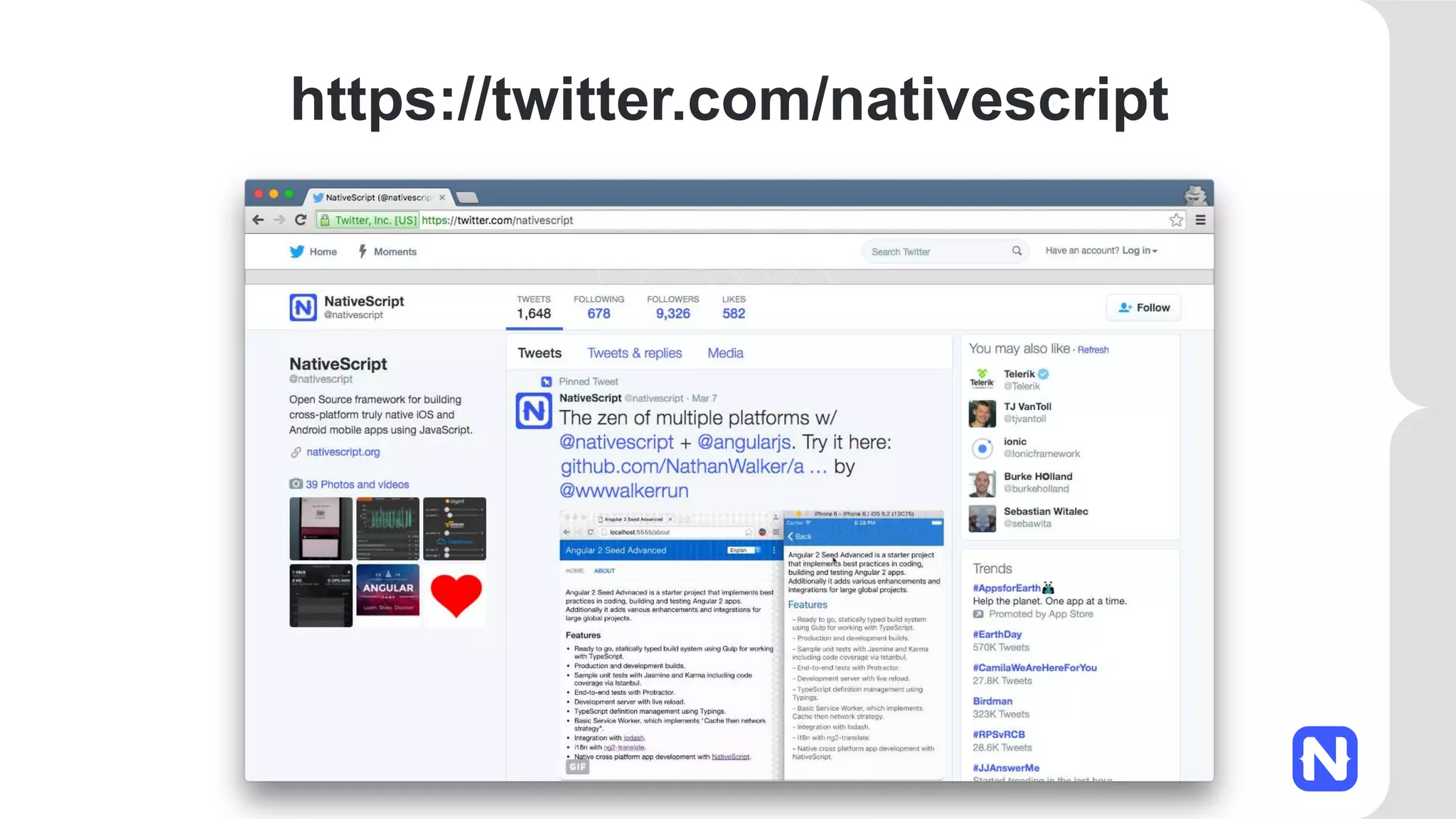This screenshot has height=819, width=1456.
Task: Click the green padlock security icon
Action: click(x=325, y=220)
